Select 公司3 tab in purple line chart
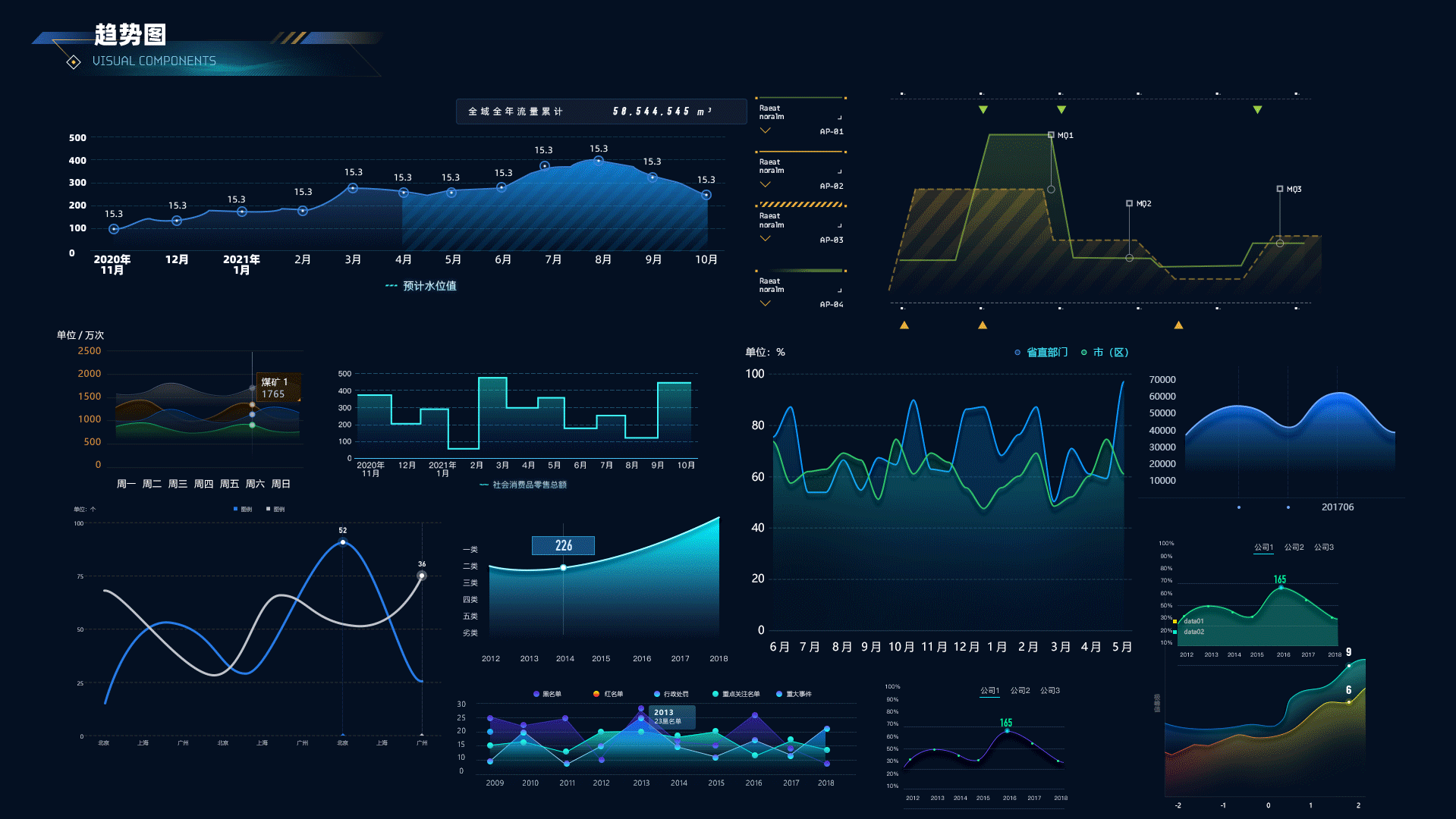Screen dimensions: 1456x819 point(1050,690)
